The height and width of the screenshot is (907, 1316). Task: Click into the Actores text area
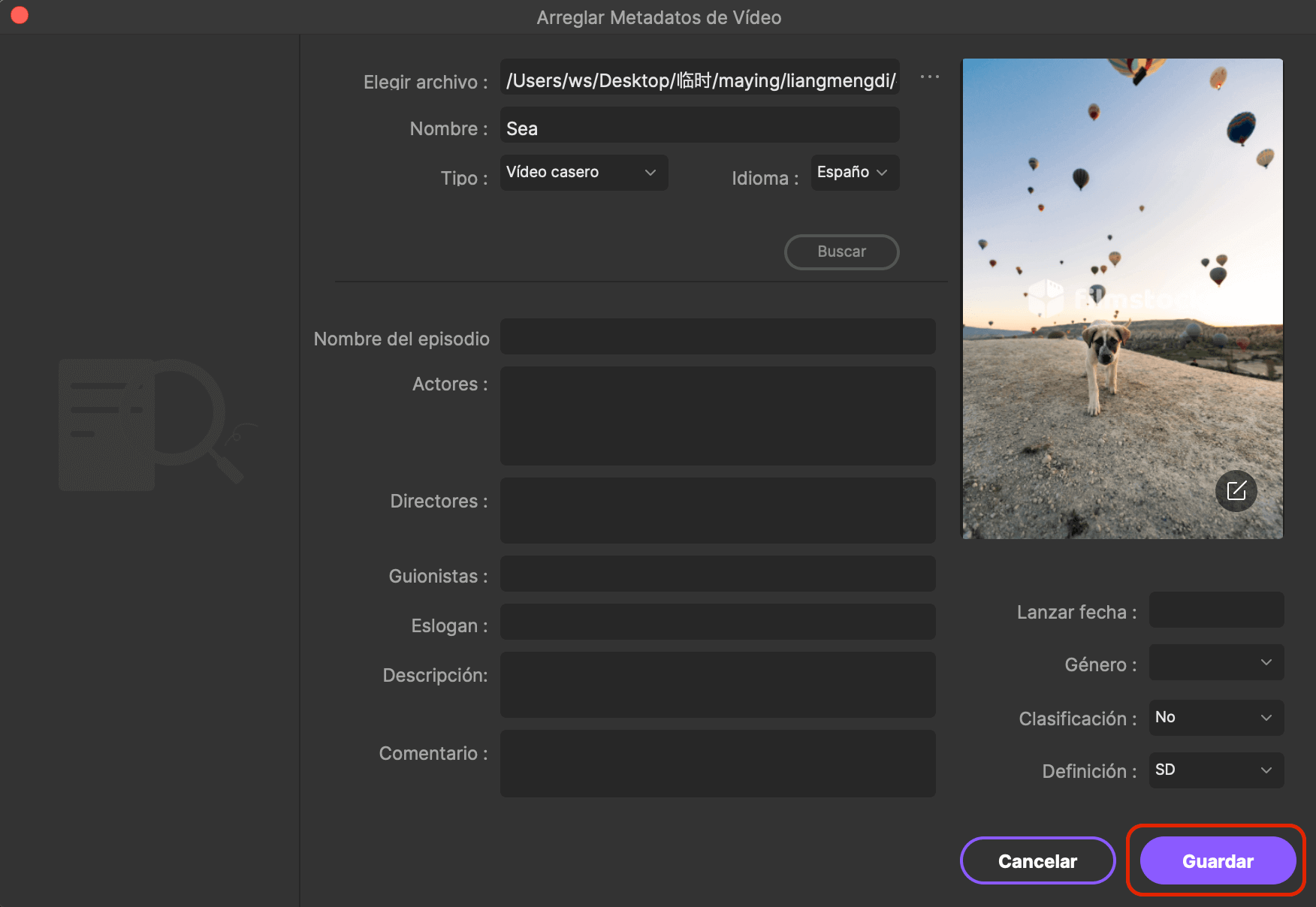click(717, 416)
